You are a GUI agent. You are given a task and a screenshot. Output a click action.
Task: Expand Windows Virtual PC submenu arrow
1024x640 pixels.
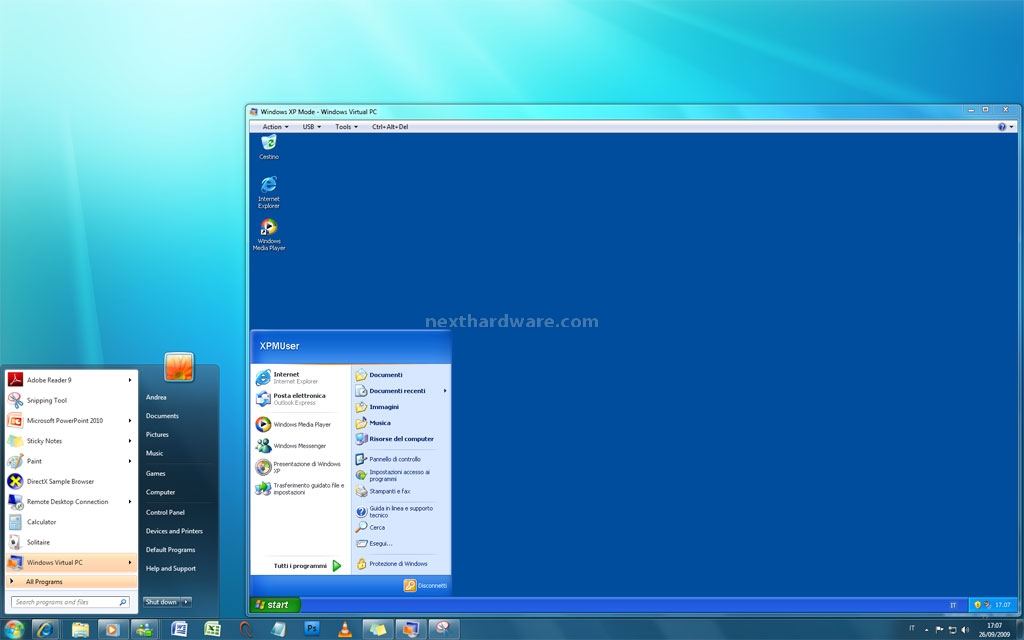[x=130, y=562]
